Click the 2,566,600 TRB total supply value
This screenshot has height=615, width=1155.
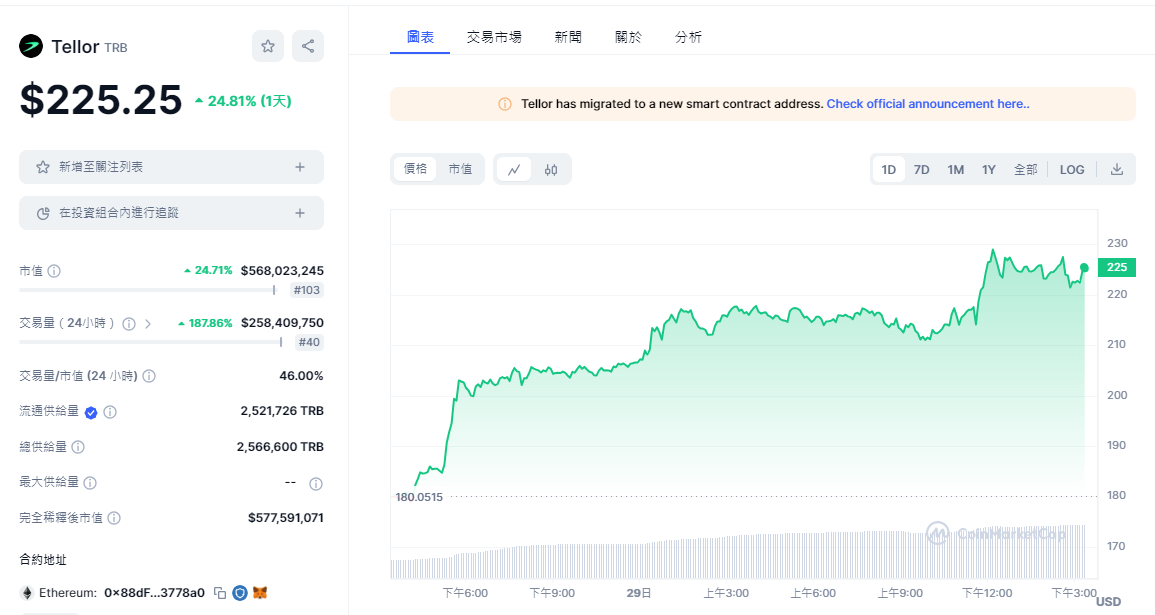(280, 447)
